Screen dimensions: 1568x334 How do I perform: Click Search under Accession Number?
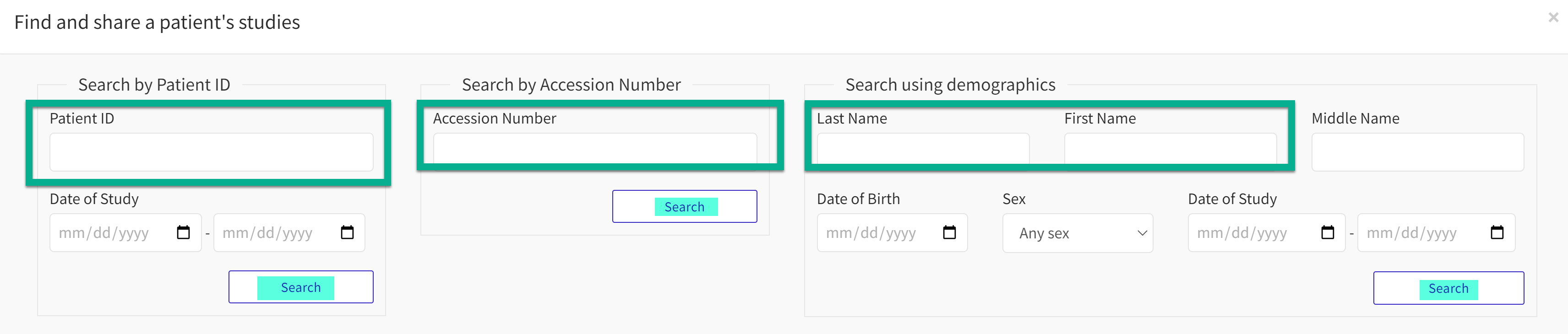684,206
